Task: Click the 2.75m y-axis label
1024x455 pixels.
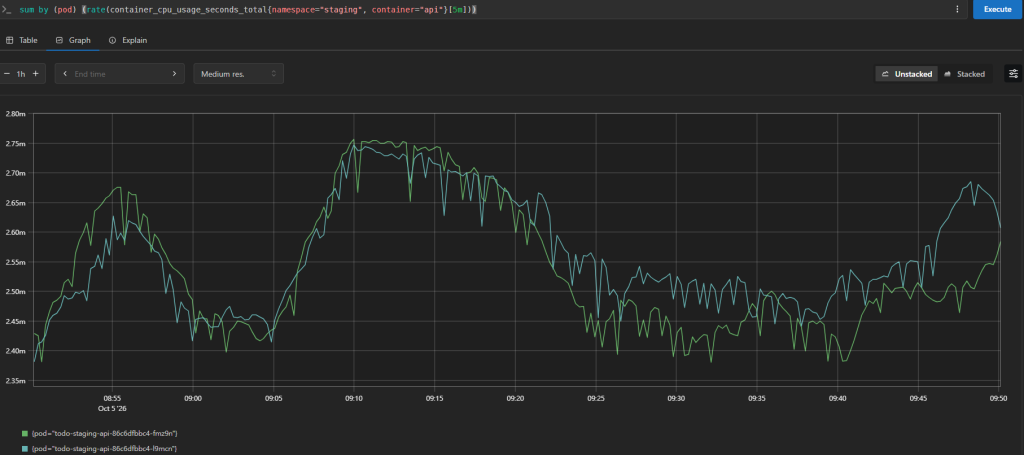Action: coord(15,144)
